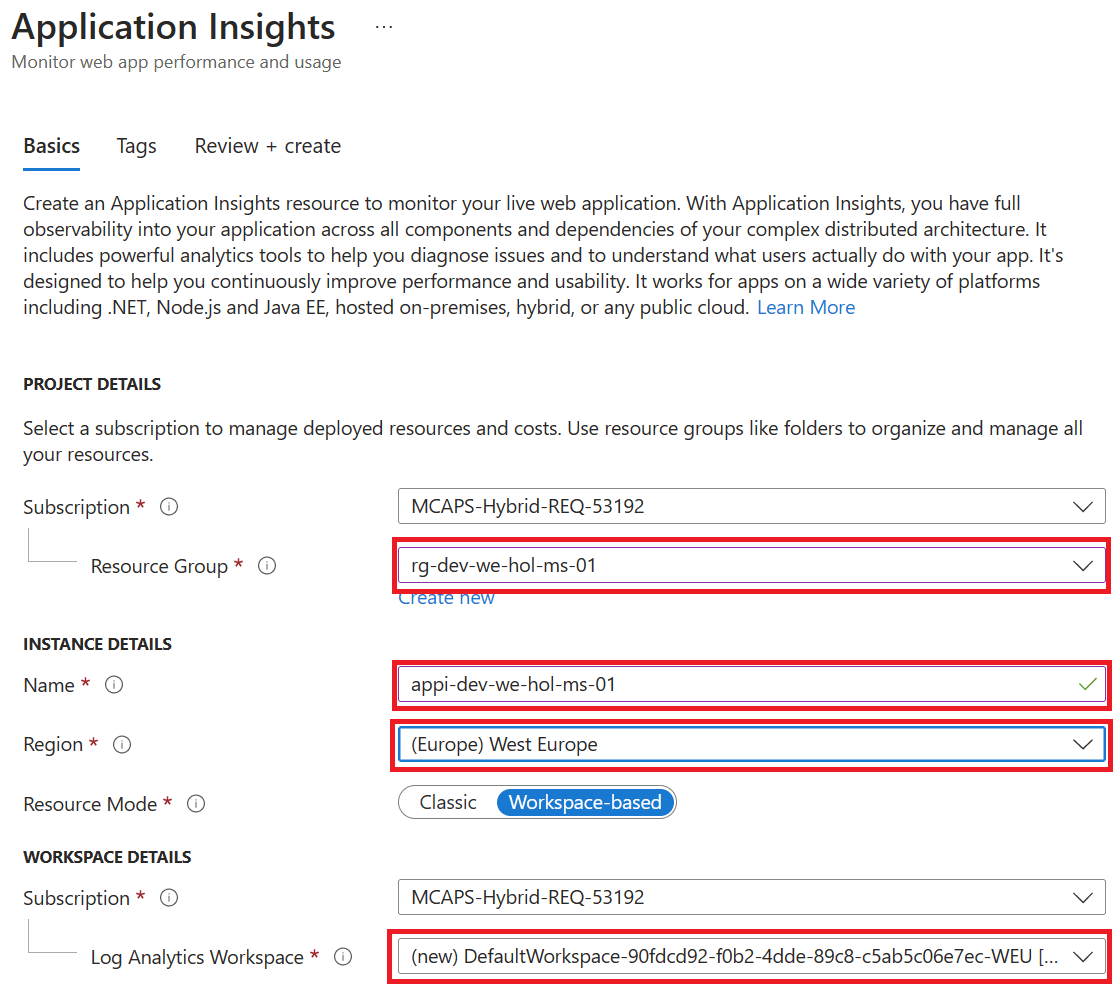Click the Resource Group info icon
The width and height of the screenshot is (1120, 1006).
point(266,566)
